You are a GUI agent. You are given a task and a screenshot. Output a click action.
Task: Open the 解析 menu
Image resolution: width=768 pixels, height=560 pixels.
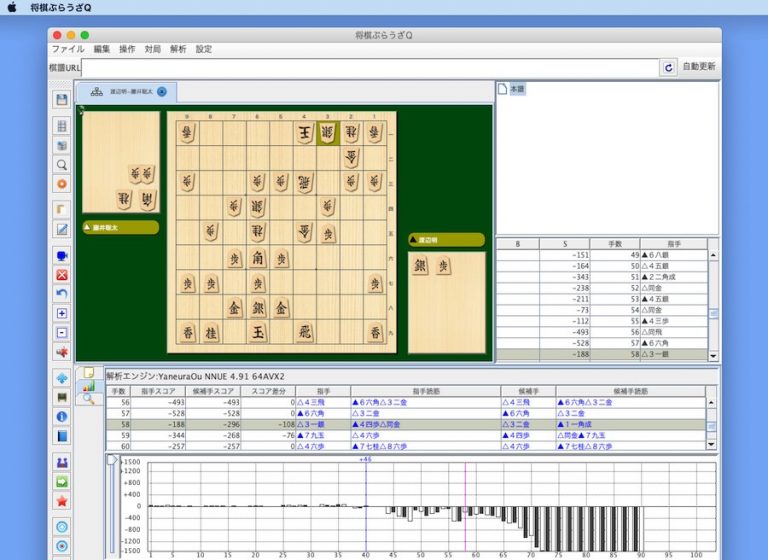(x=179, y=48)
